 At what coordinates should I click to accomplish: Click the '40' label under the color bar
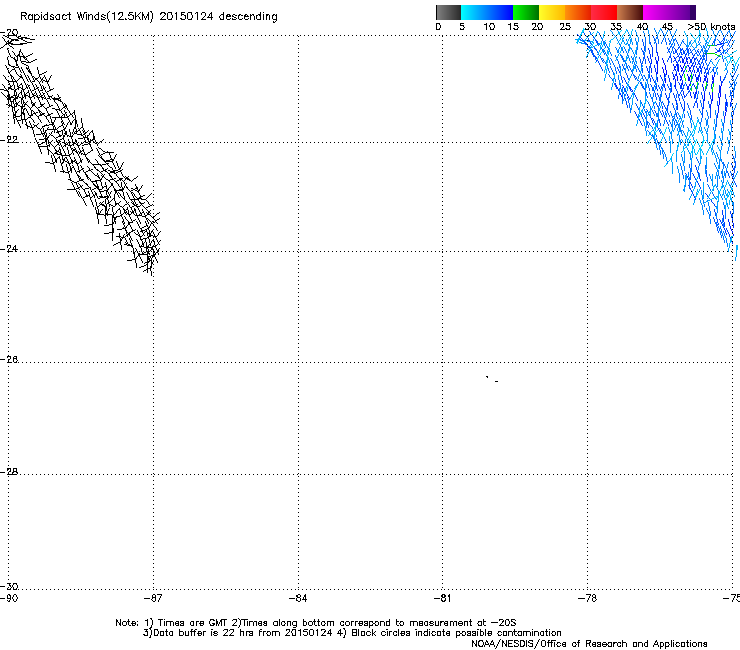(x=642, y=27)
